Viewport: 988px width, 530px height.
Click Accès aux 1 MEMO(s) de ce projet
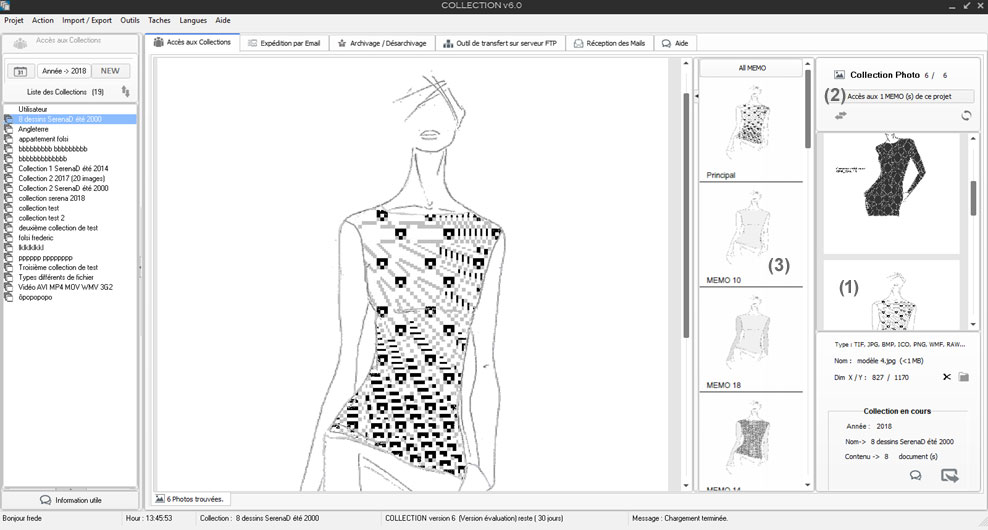pos(910,97)
